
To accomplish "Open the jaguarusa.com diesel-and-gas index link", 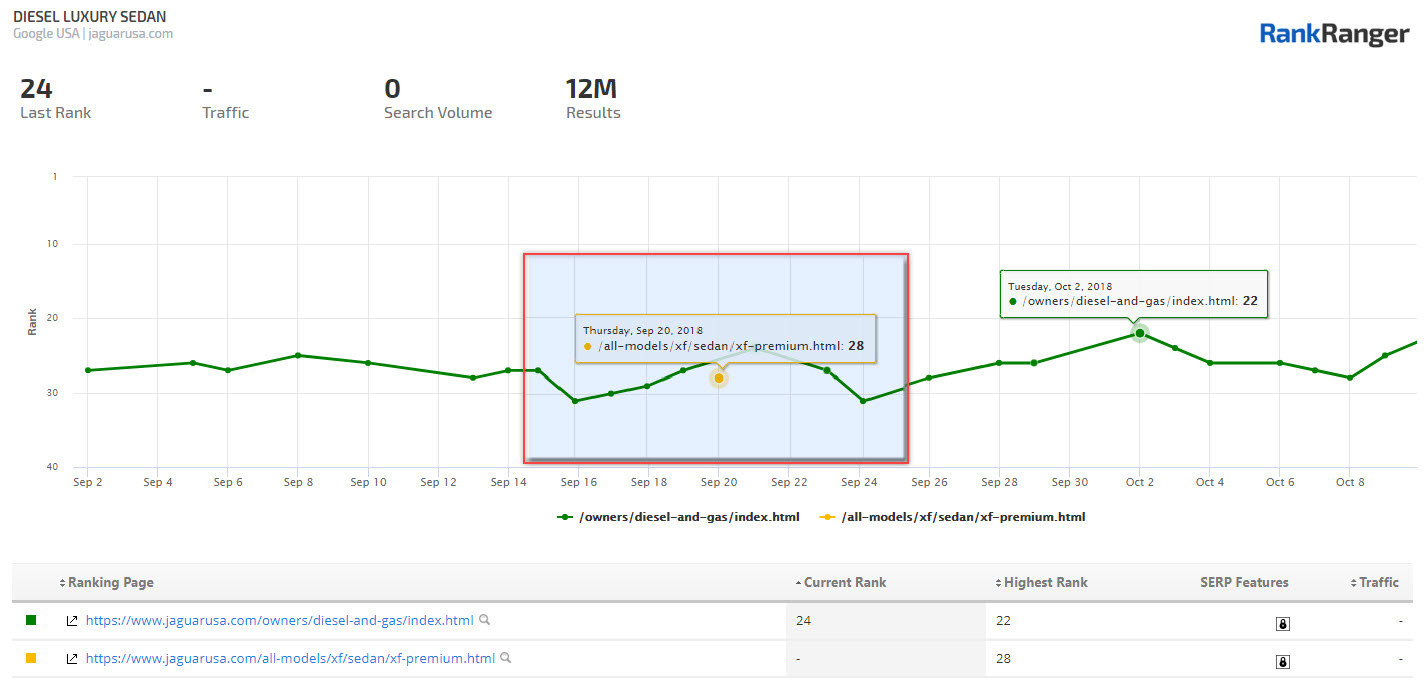I will pos(279,621).
